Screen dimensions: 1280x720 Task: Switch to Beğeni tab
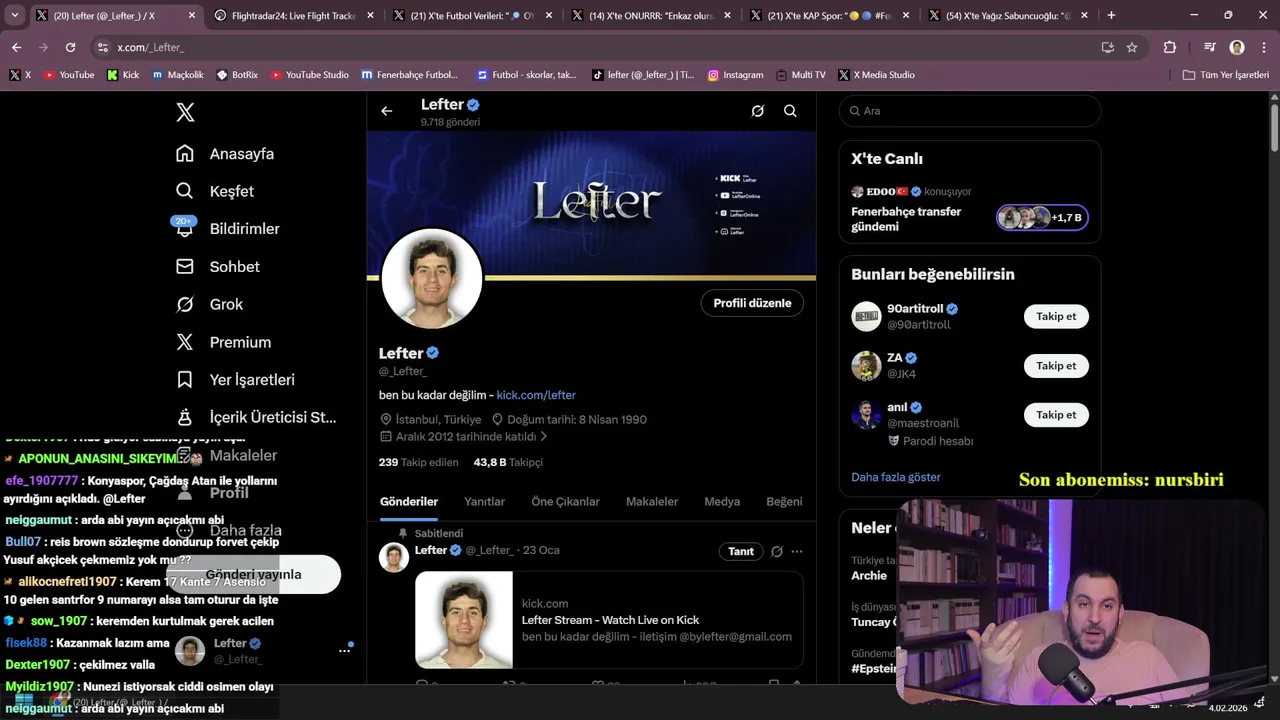pyautogui.click(x=784, y=501)
